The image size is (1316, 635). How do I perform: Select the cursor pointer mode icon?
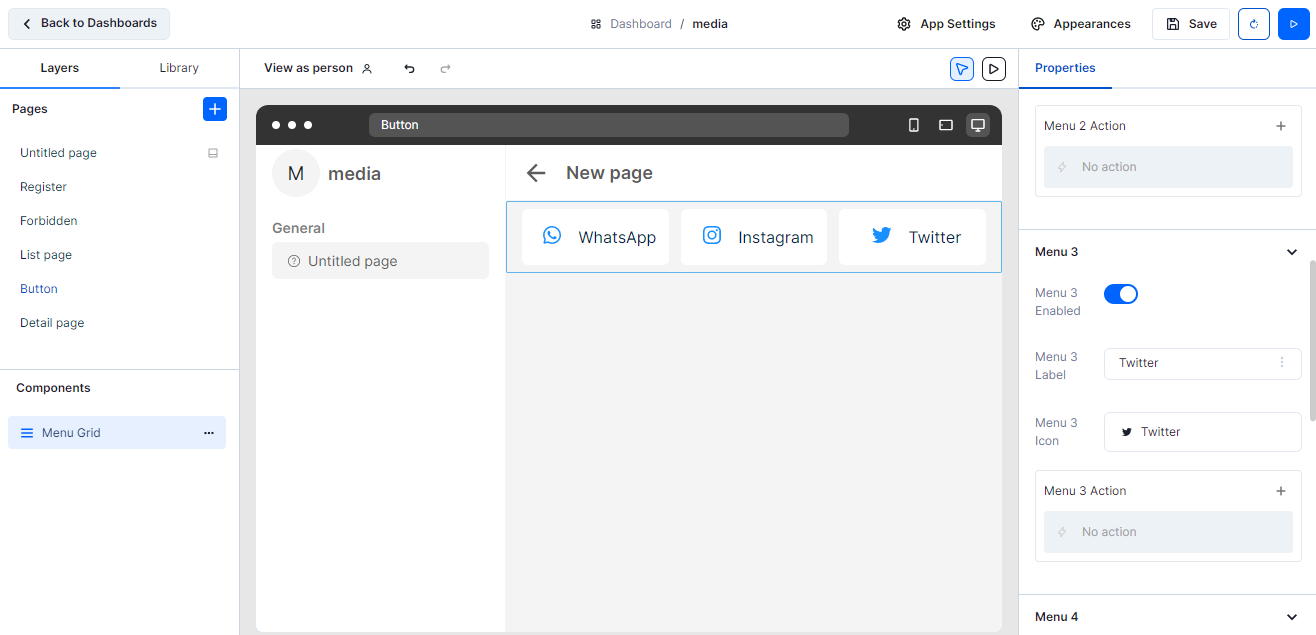click(x=961, y=68)
